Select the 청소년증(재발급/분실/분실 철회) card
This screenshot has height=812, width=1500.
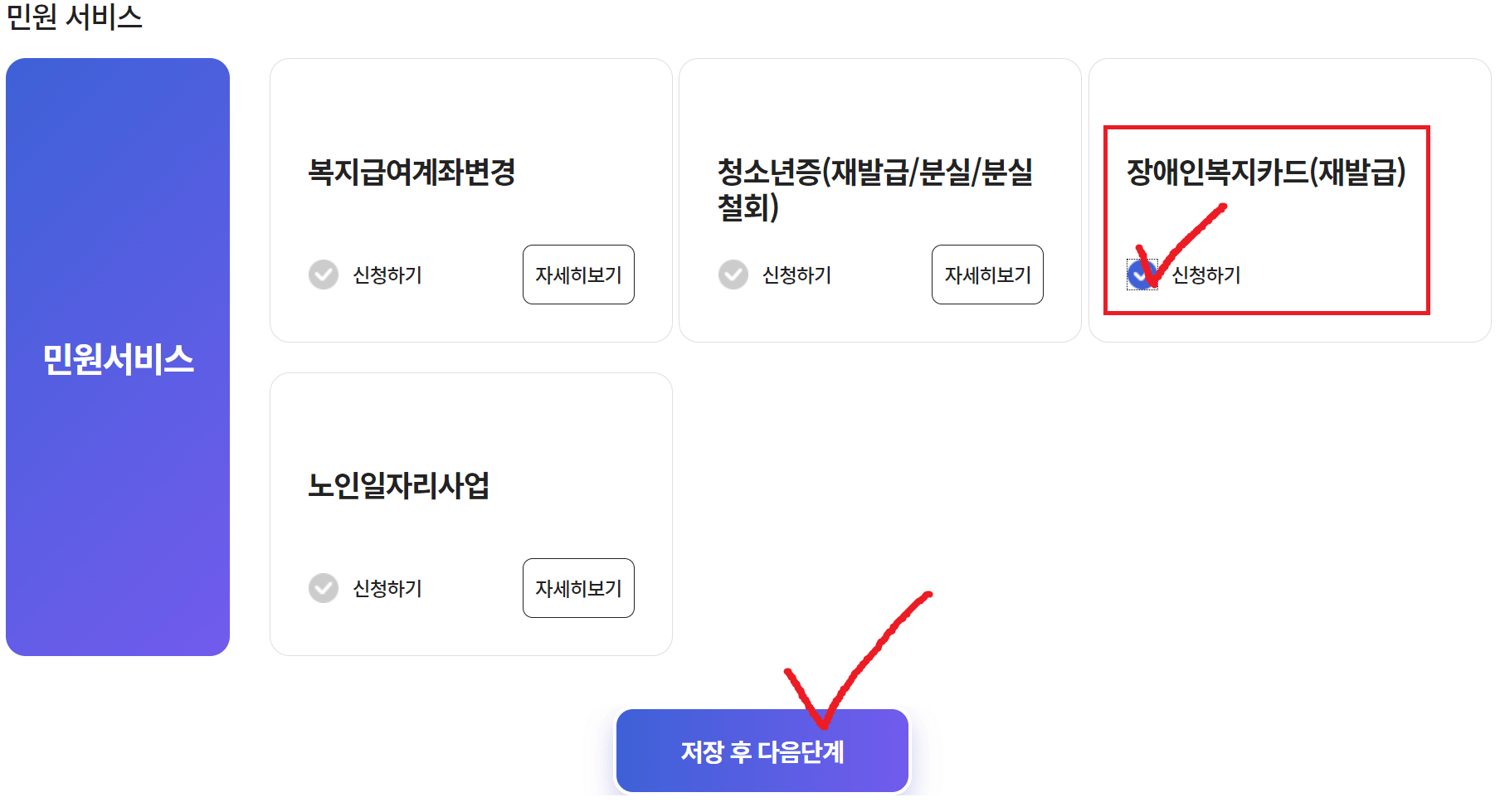tap(879, 199)
